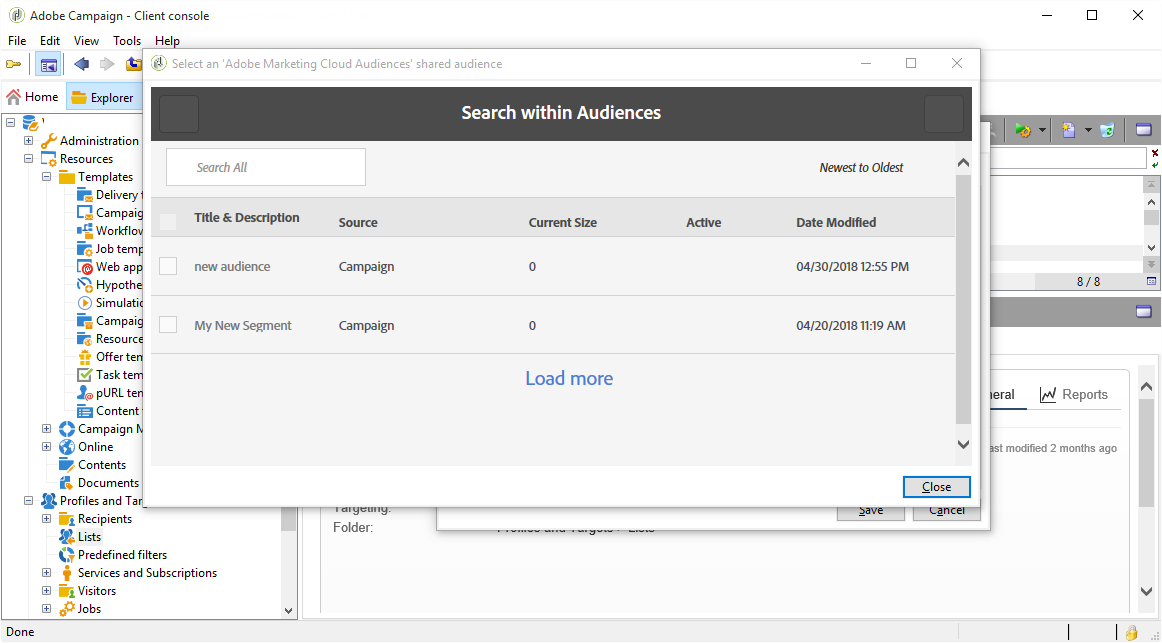Click the back navigation arrow

[x=81, y=63]
